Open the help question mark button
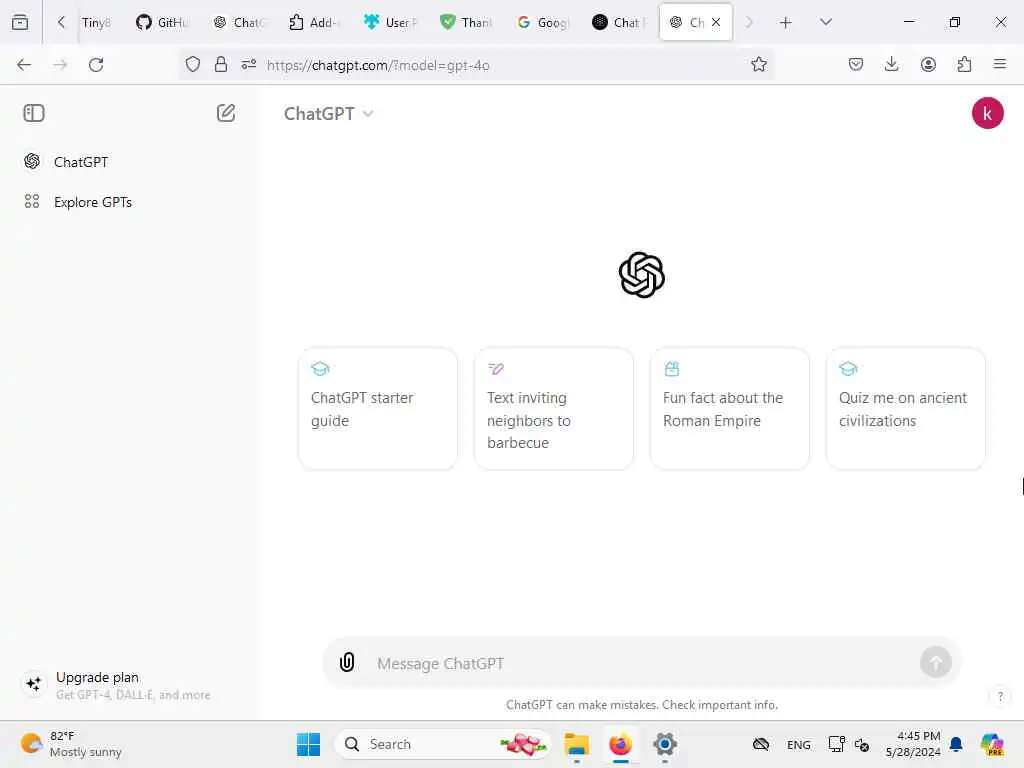 click(x=1000, y=696)
